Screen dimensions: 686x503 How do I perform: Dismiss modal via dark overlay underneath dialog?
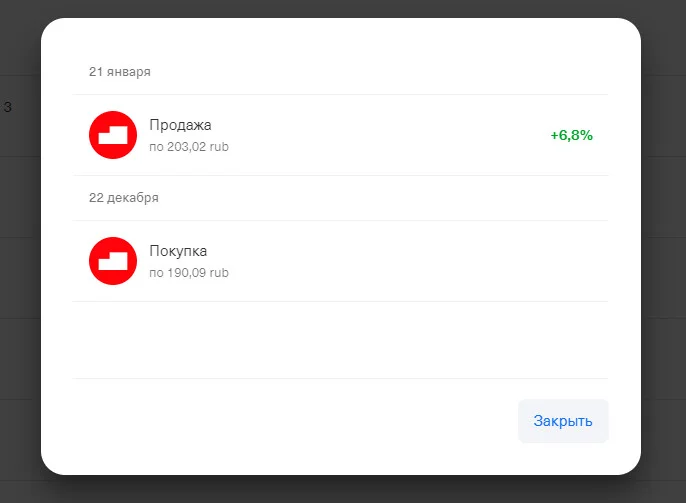[x=340, y=490]
